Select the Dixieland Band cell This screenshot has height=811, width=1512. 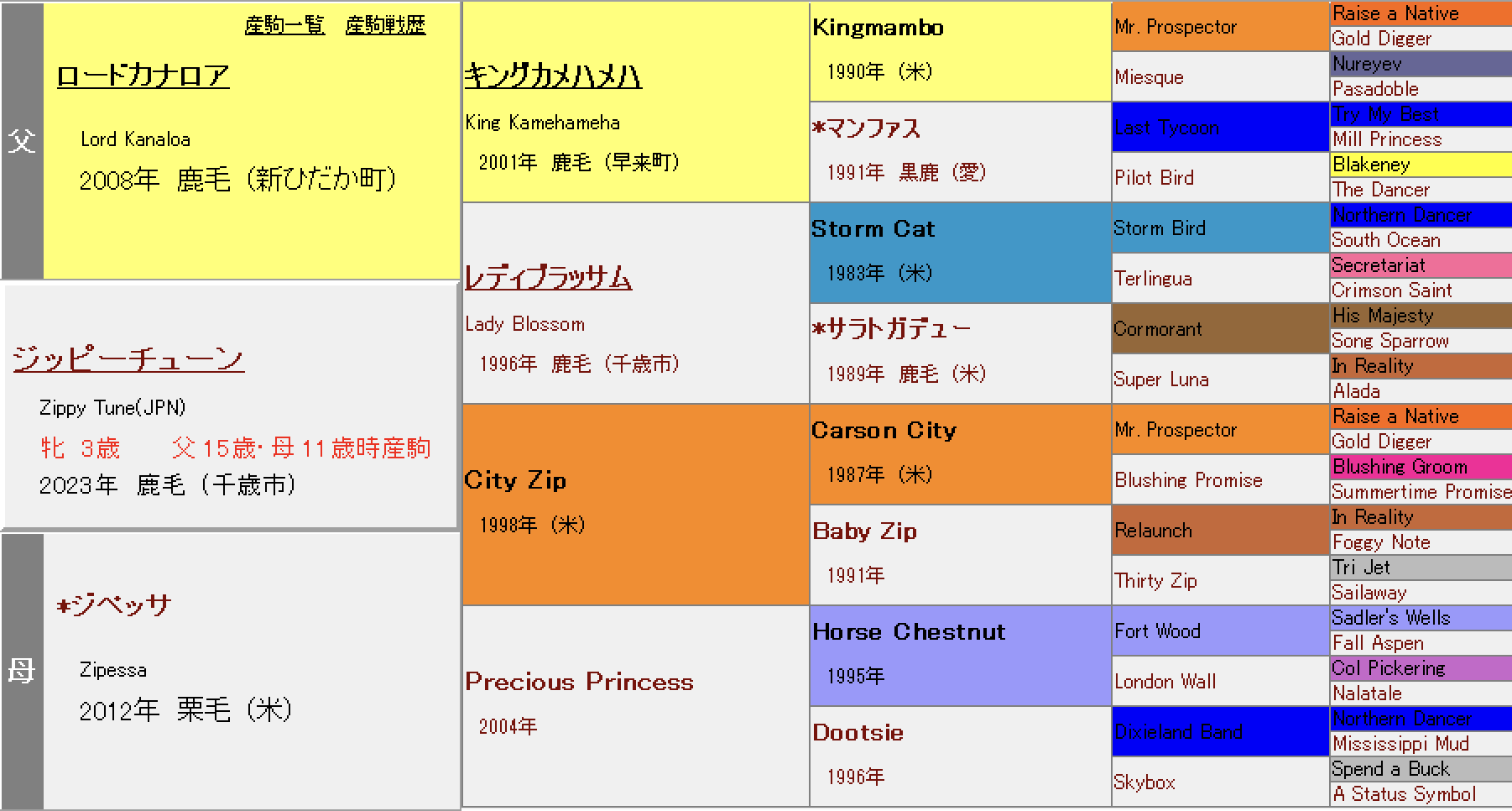point(1178,732)
